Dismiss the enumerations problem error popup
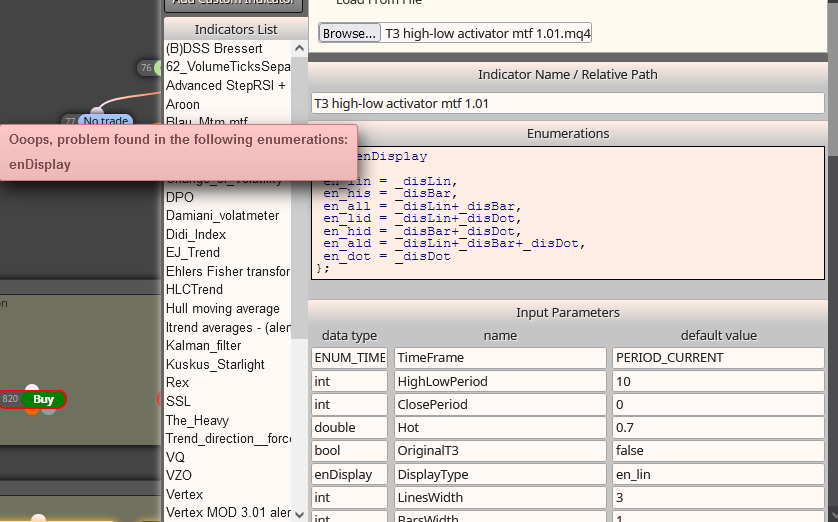 click(179, 152)
